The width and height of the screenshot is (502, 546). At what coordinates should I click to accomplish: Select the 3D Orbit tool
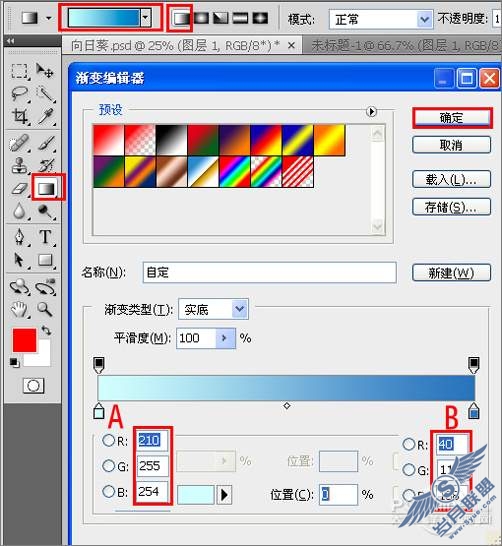pos(45,287)
